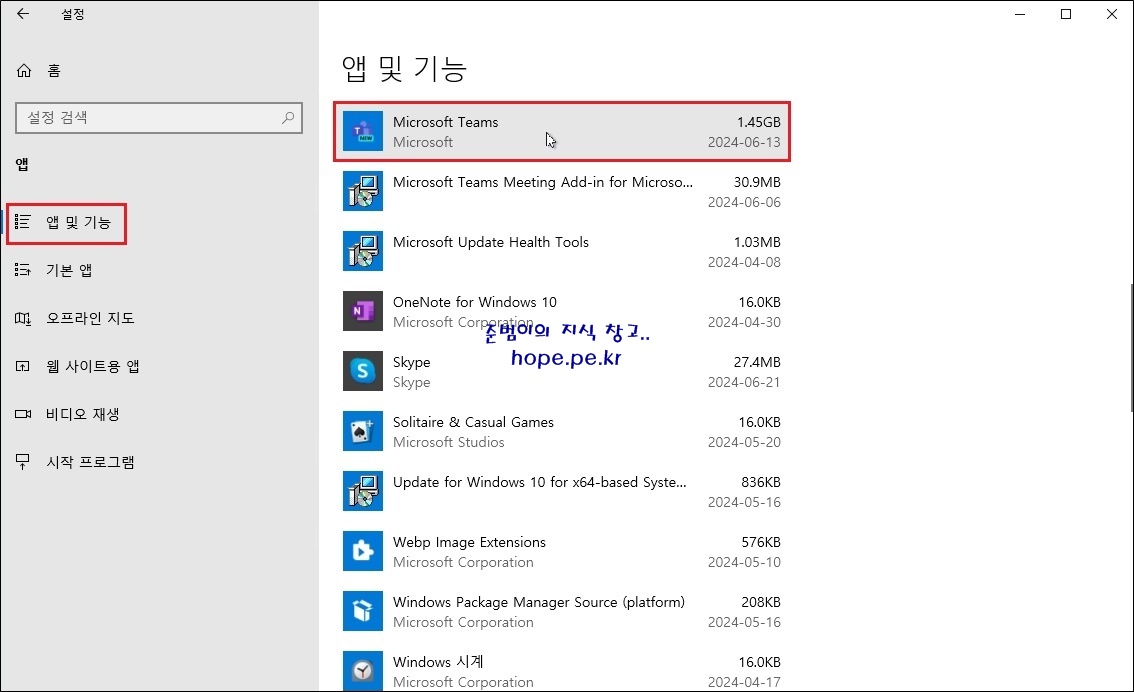Click the OneNote for Windows 10 icon
The height and width of the screenshot is (692, 1134).
click(x=362, y=312)
